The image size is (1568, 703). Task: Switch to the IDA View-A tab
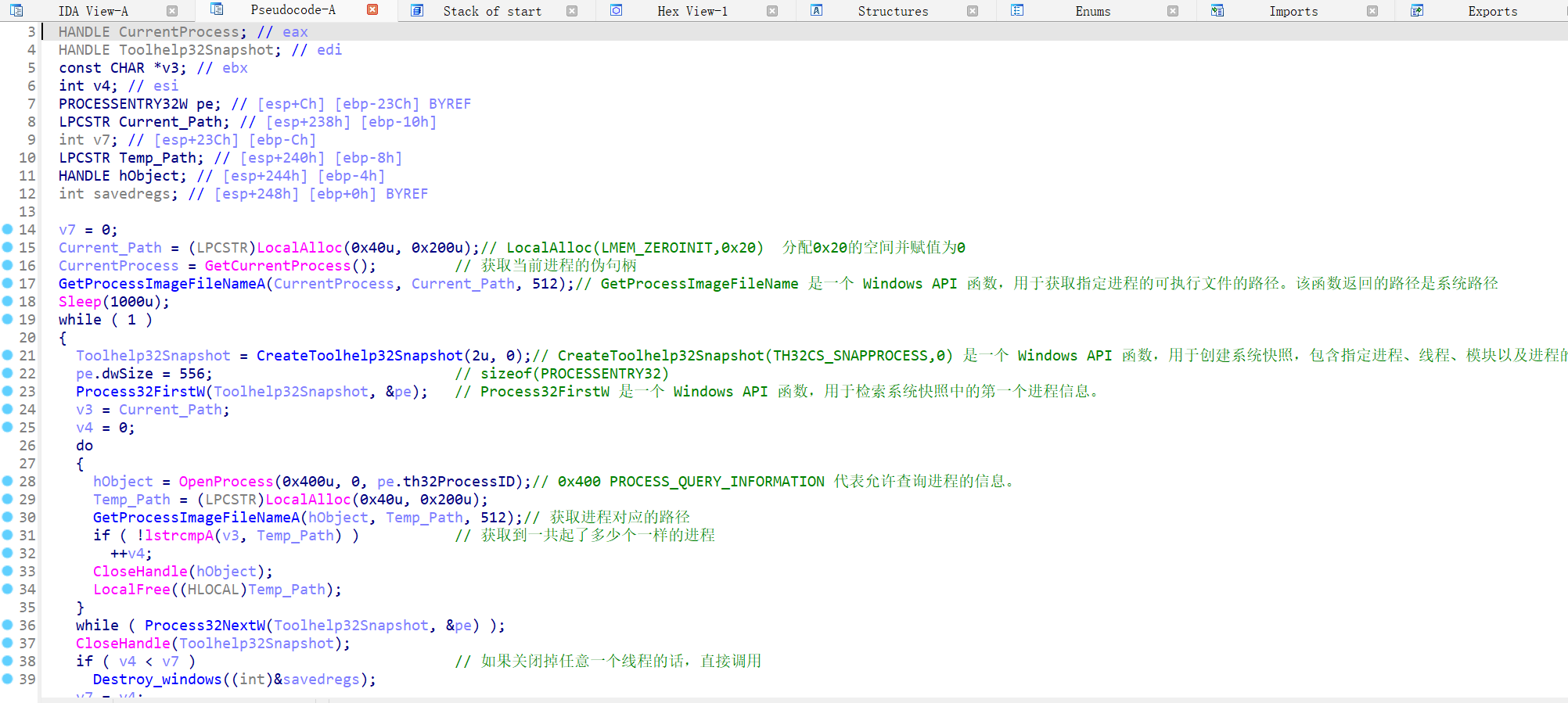[x=92, y=11]
